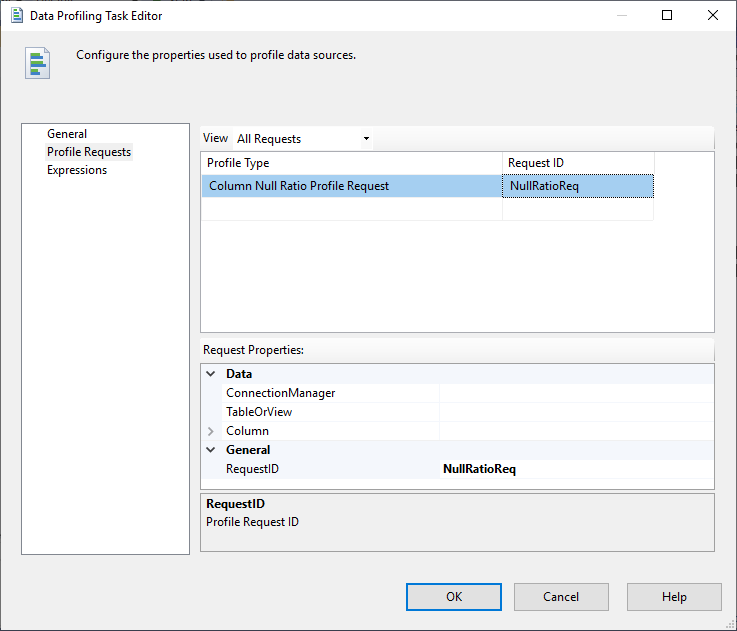The width and height of the screenshot is (737, 631).
Task: Open Help for this dialog
Action: pyautogui.click(x=674, y=597)
